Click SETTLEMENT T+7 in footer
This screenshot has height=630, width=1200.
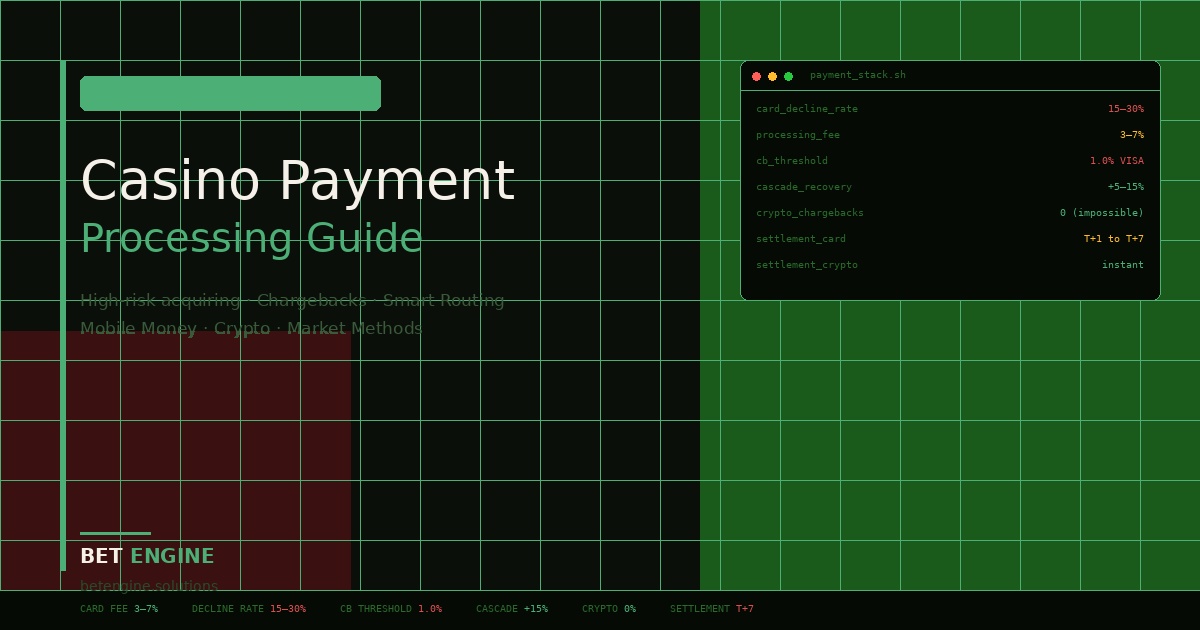(x=712, y=609)
